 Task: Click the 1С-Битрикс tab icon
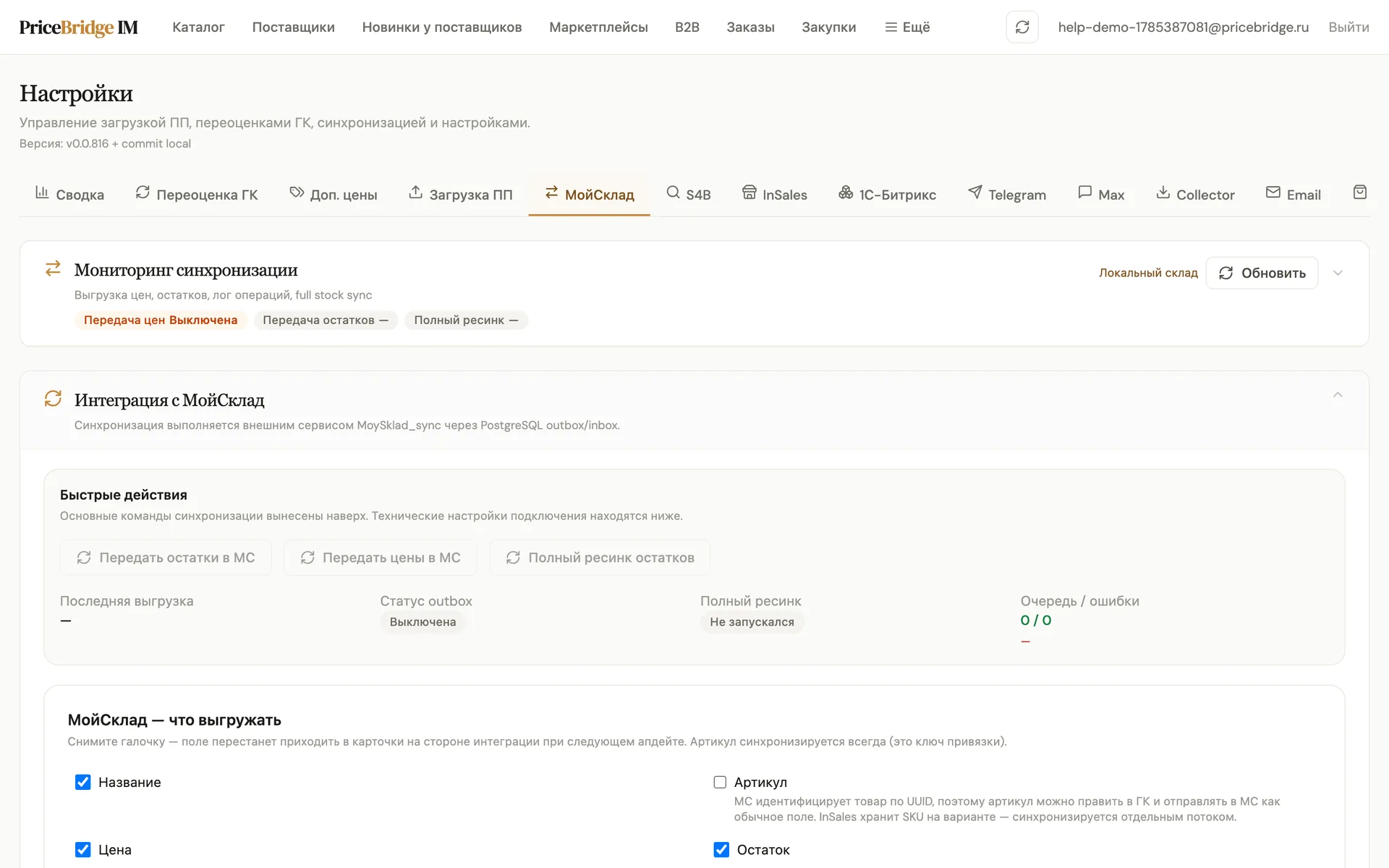[846, 192]
